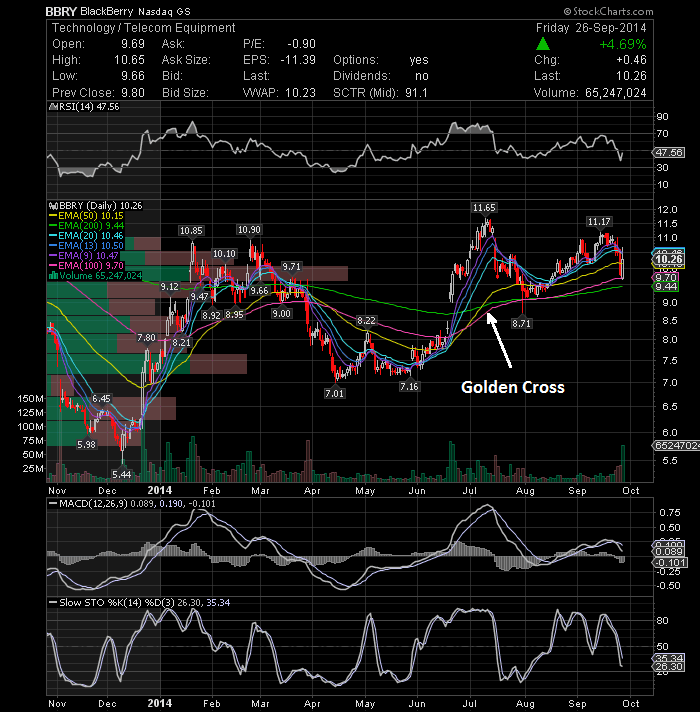Click the RSI(14) 47.56 panel label
The width and height of the screenshot is (700, 712).
(x=89, y=107)
